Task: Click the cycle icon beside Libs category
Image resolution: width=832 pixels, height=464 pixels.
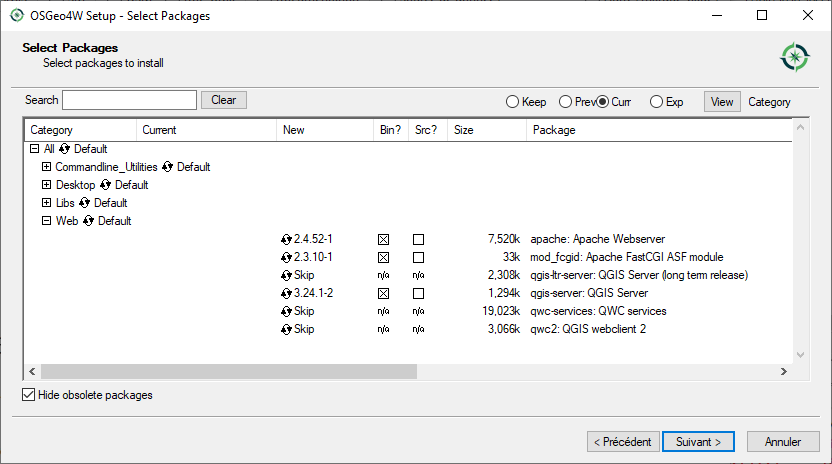Action: pos(85,203)
